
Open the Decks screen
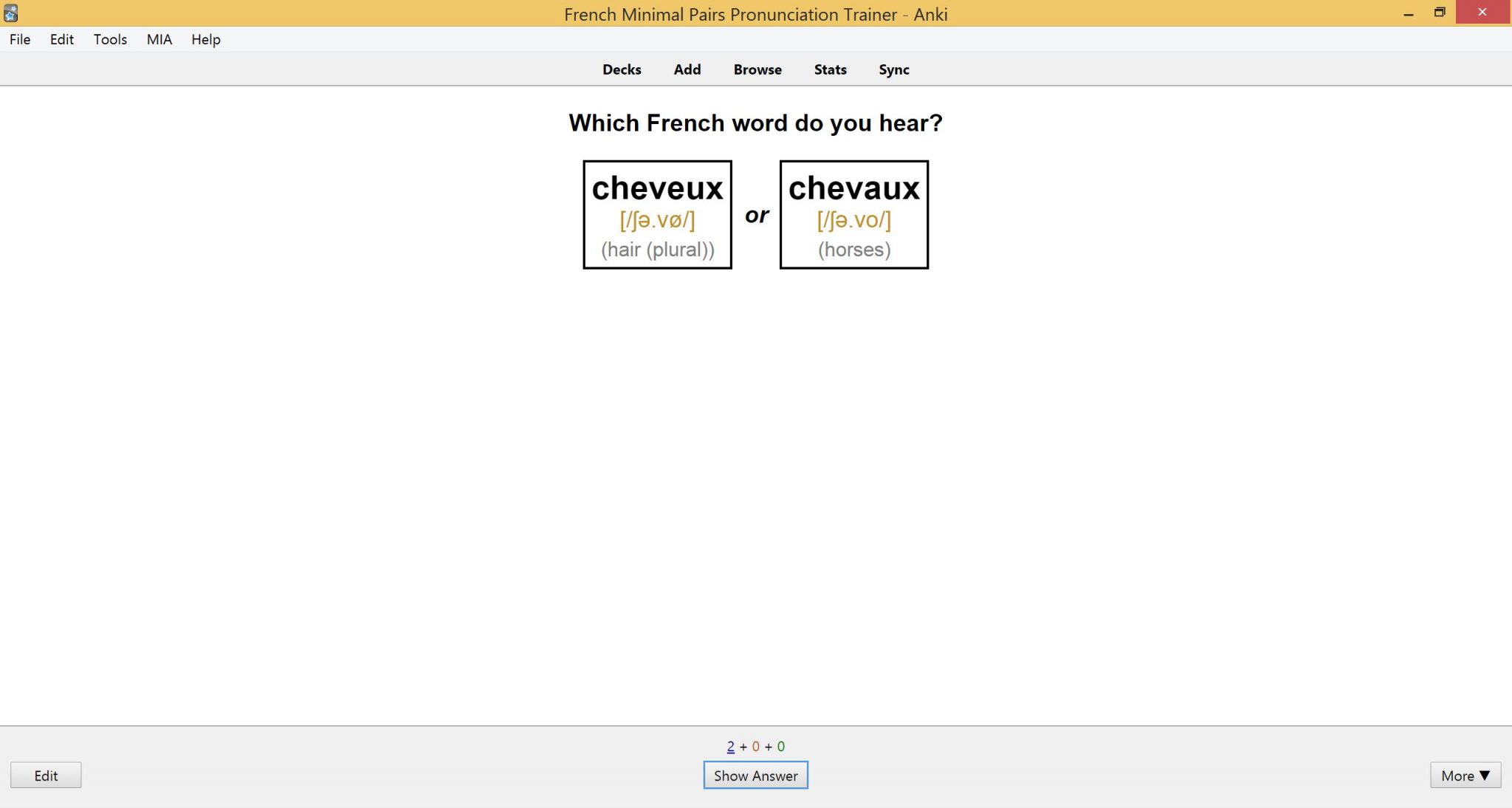tap(621, 69)
